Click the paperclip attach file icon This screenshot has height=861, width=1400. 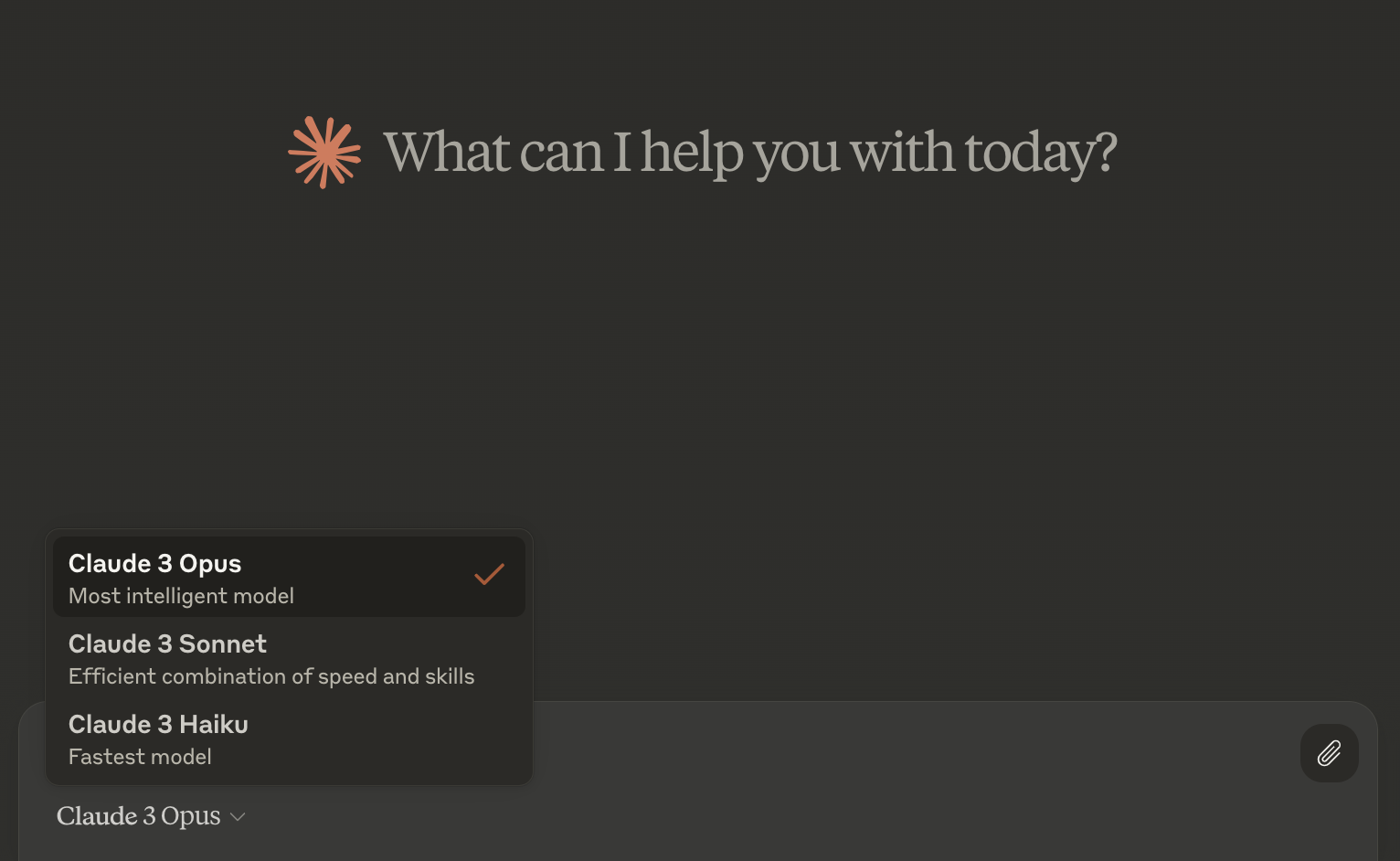pyautogui.click(x=1329, y=753)
